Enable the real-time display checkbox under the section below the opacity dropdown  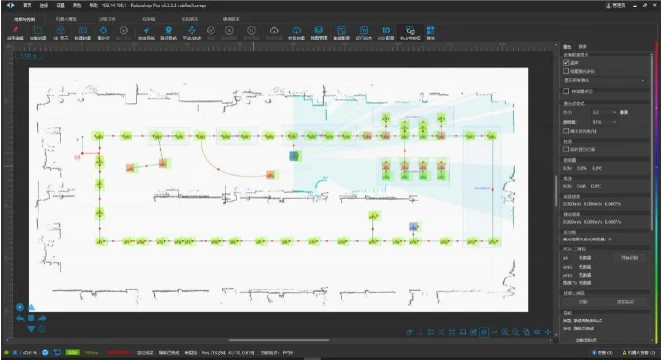pos(566,149)
